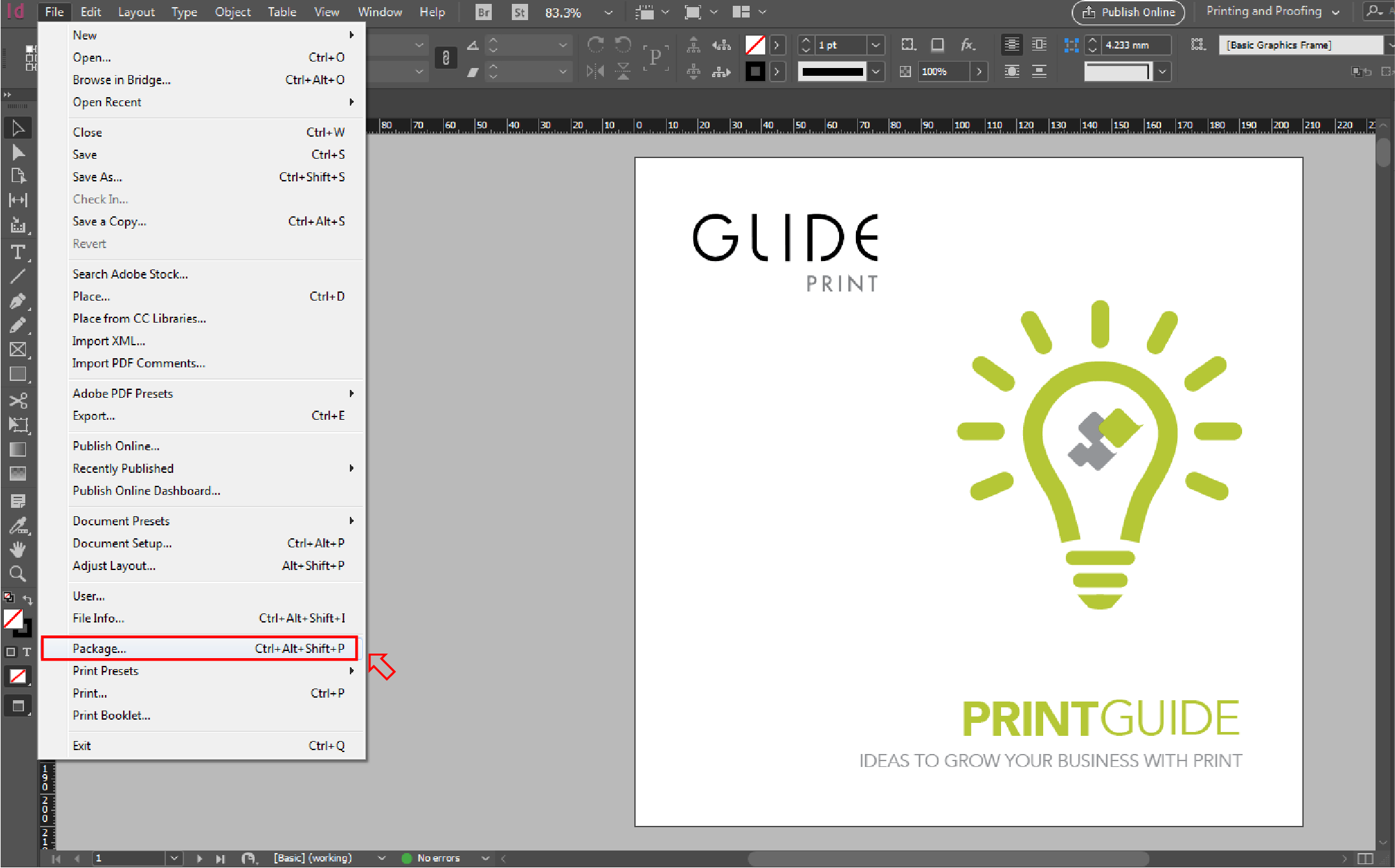1395x868 pixels.
Task: Select the Note tool
Action: 18,501
